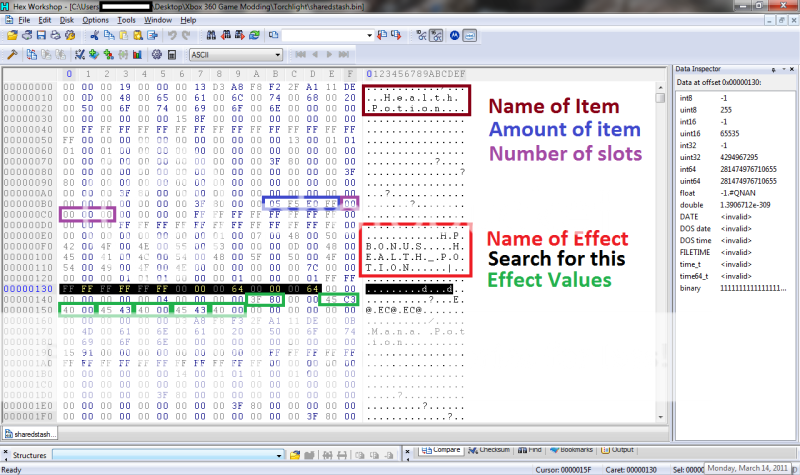Screen dimensions: 800x475
Task: Click the Save disk icon
Action: coord(41,35)
